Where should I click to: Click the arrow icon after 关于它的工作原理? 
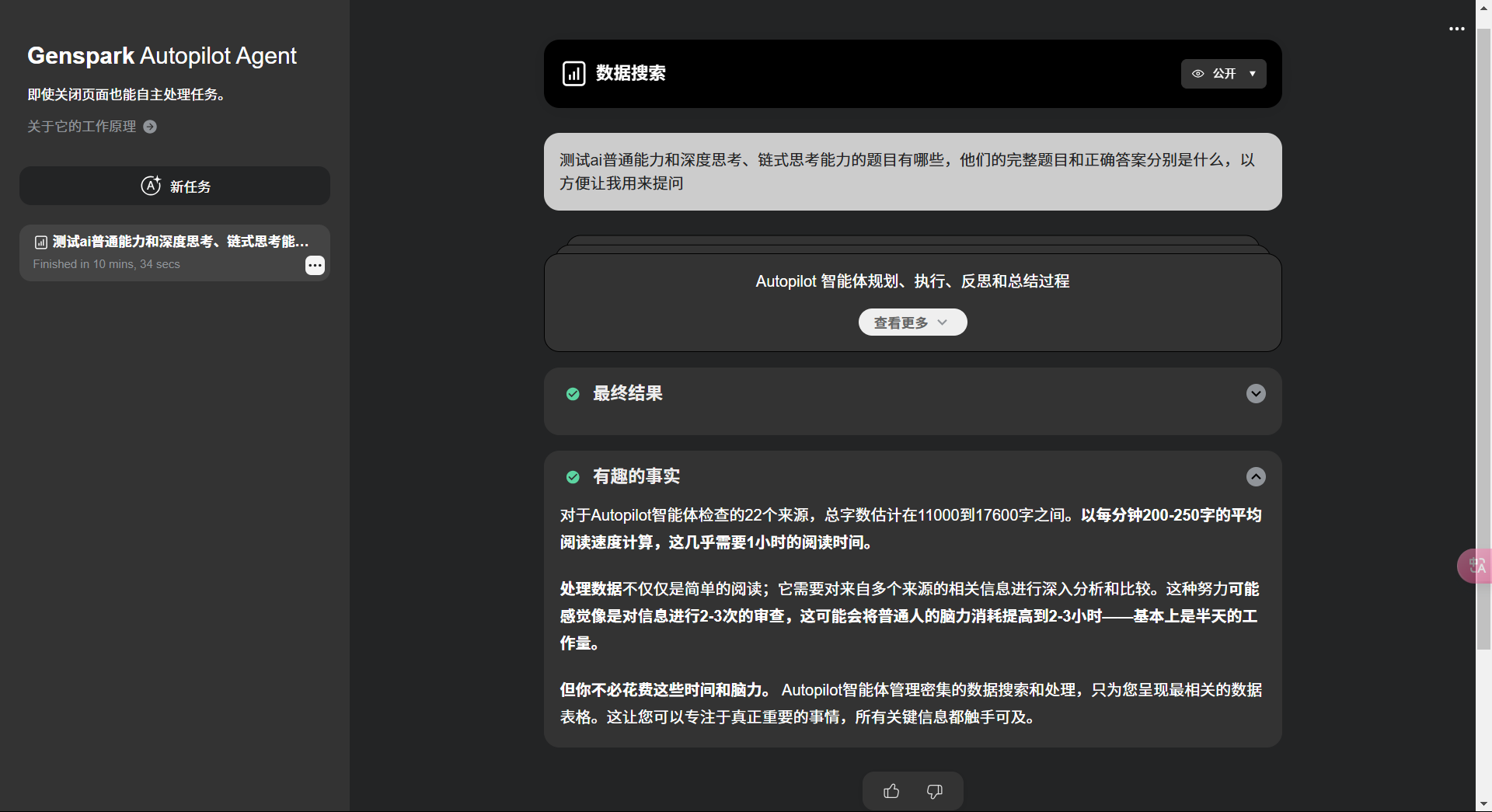click(x=150, y=126)
